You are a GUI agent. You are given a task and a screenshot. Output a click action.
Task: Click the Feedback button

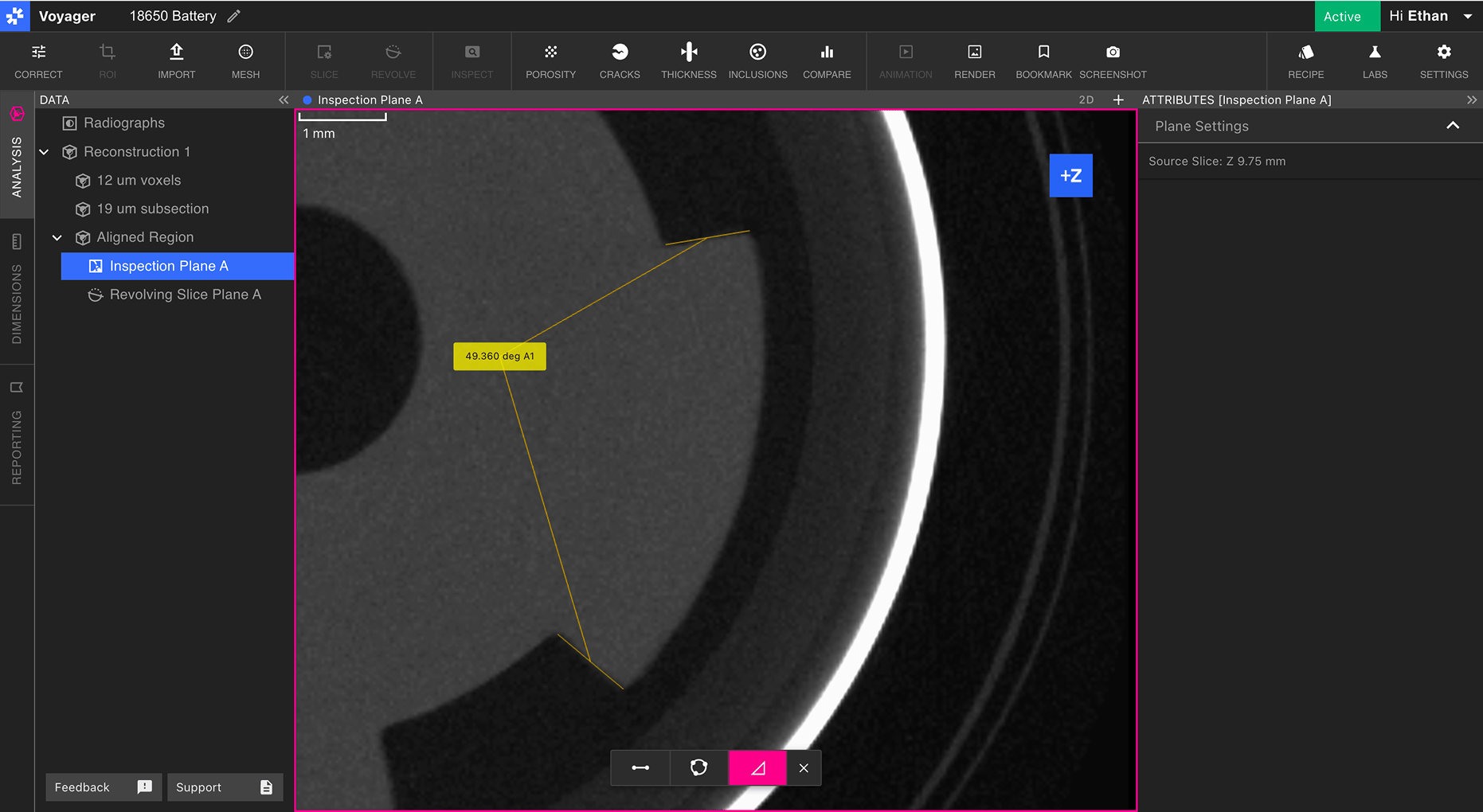tap(104, 787)
